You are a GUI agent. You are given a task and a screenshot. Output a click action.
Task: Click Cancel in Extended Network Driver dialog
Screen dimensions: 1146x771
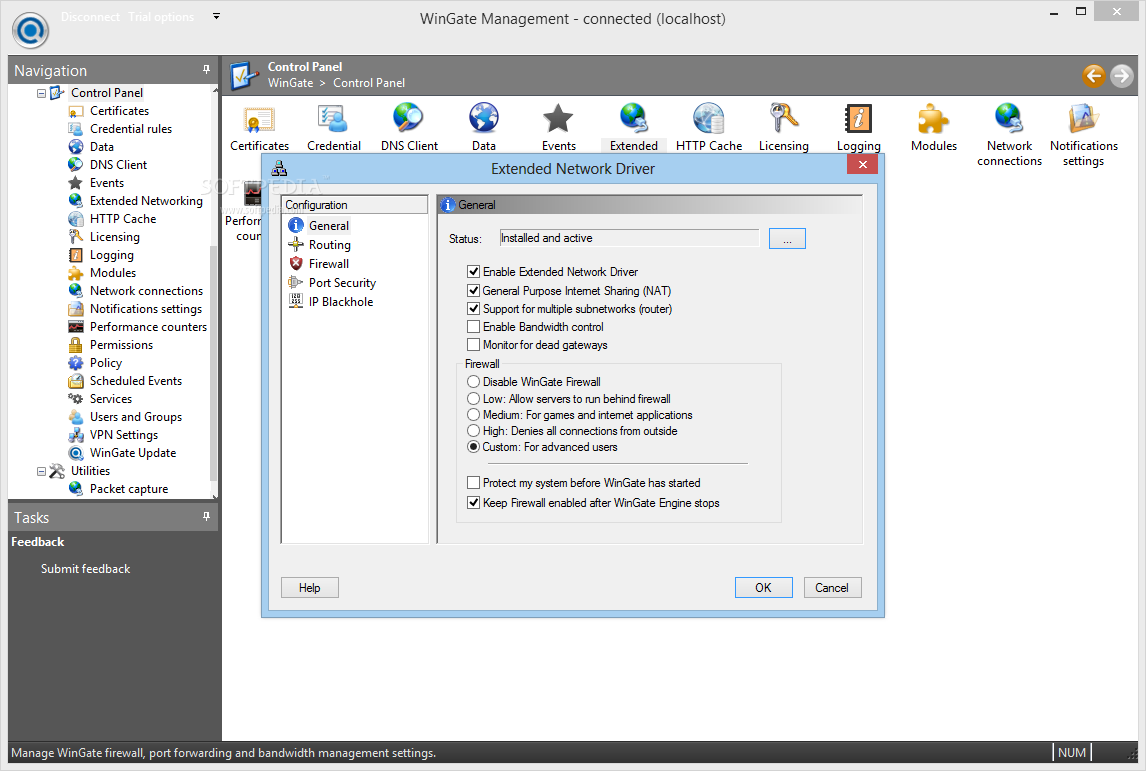pyautogui.click(x=832, y=588)
